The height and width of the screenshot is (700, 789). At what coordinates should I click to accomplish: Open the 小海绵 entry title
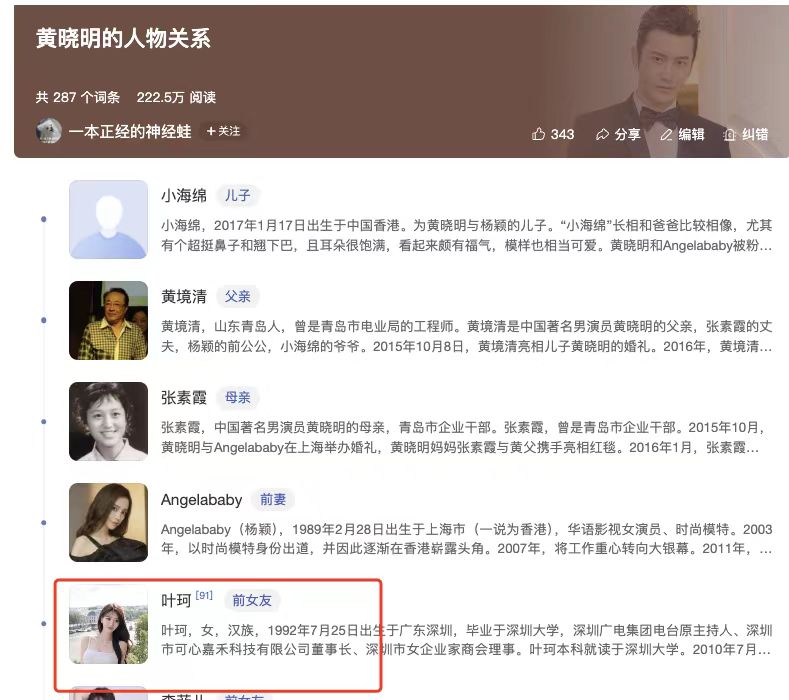coord(184,195)
